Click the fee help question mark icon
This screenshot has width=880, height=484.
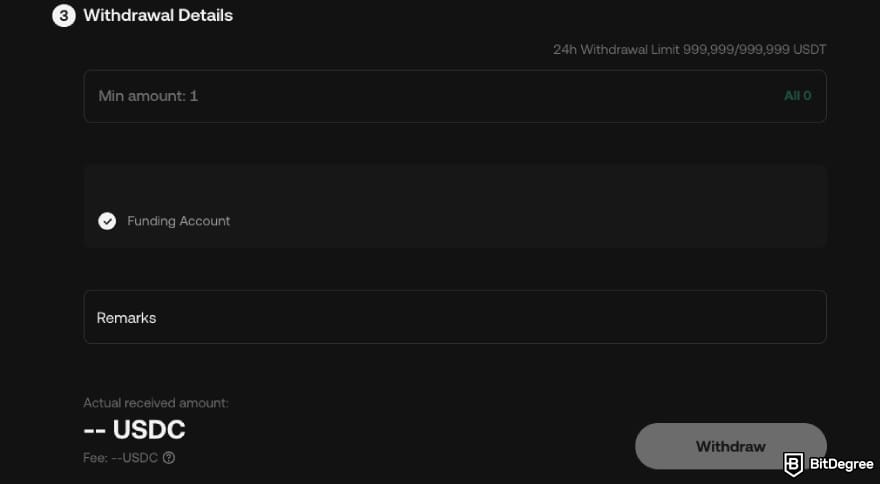point(169,458)
